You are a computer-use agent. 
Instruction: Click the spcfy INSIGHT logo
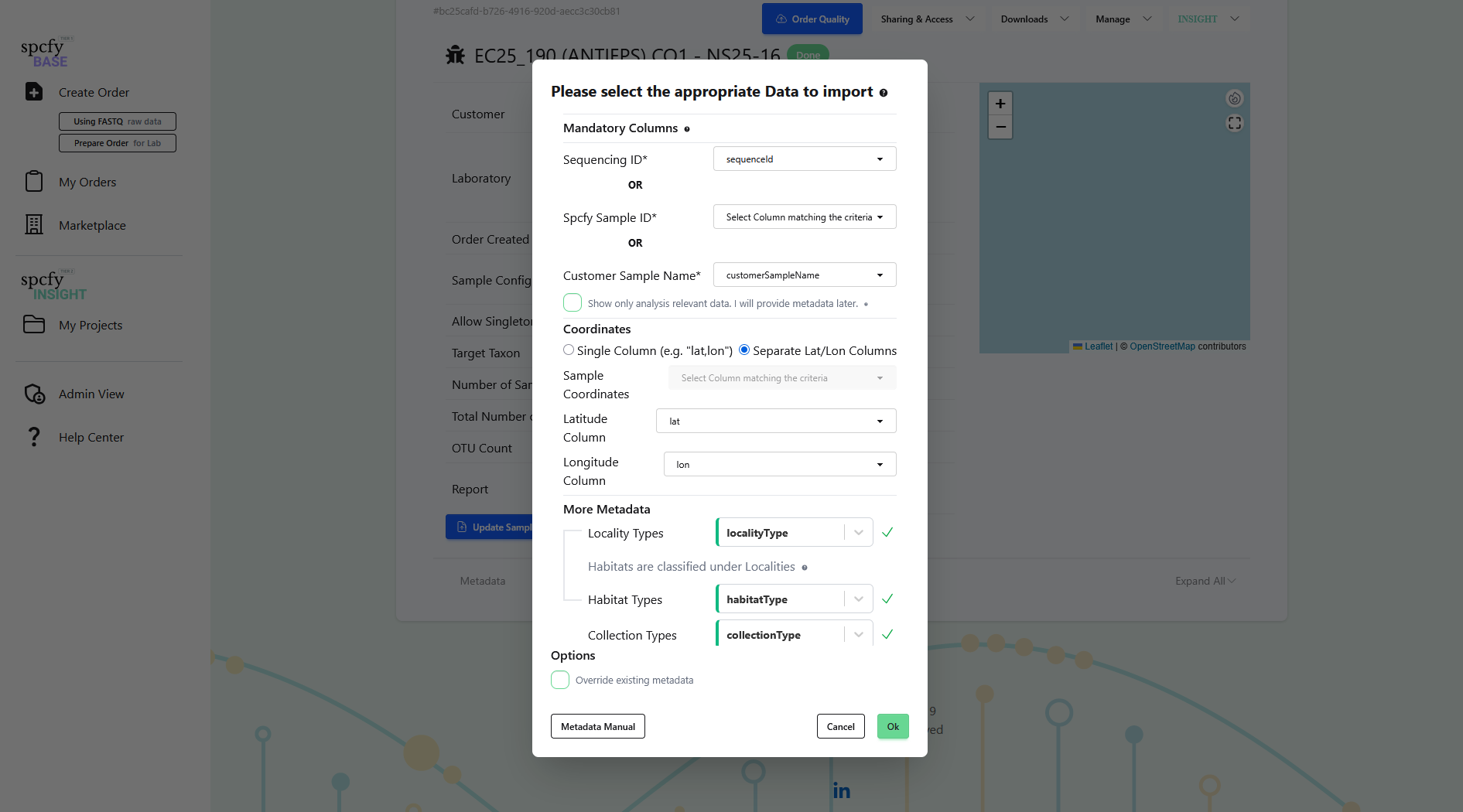click(x=53, y=285)
